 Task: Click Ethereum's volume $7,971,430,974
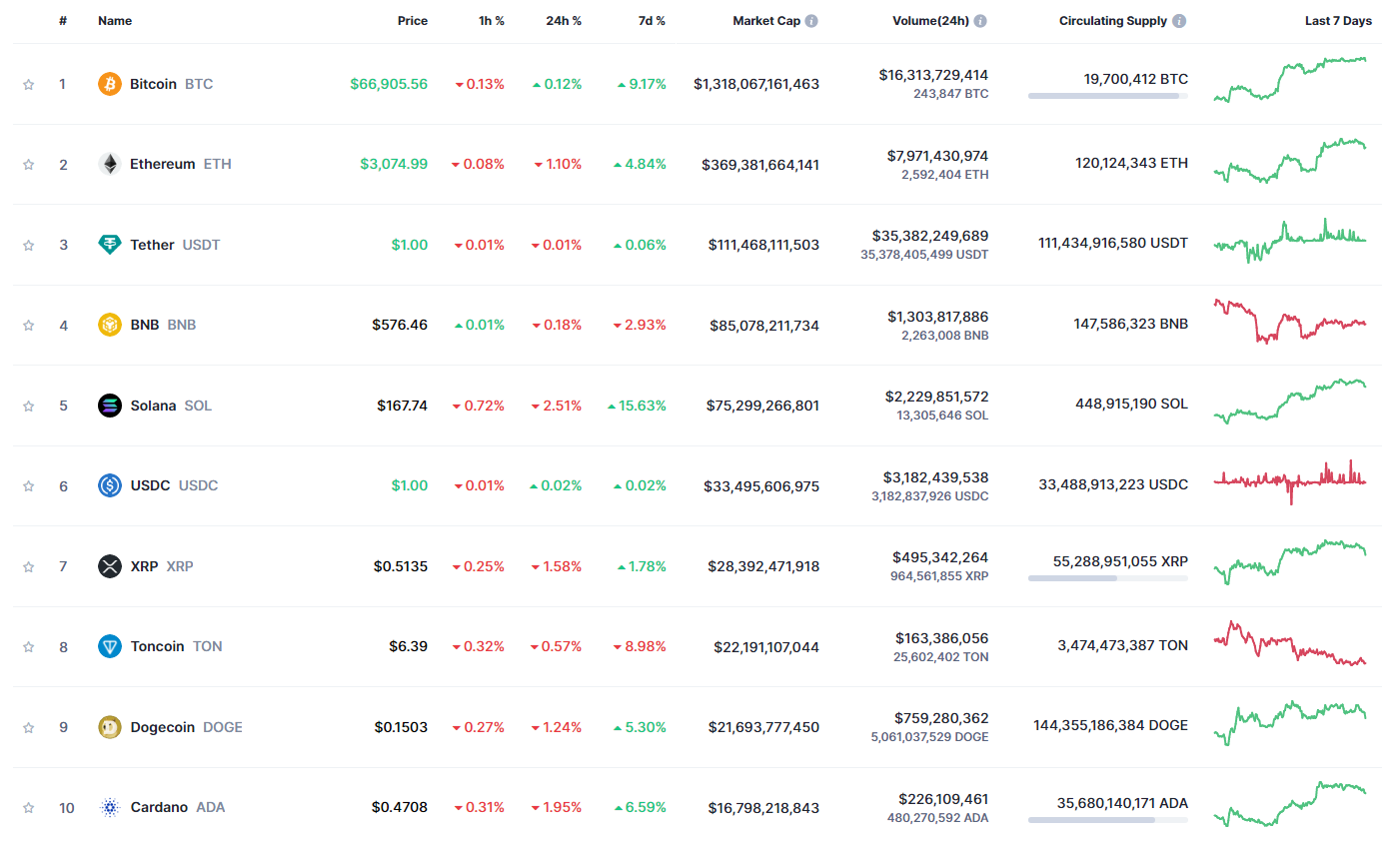tap(937, 156)
